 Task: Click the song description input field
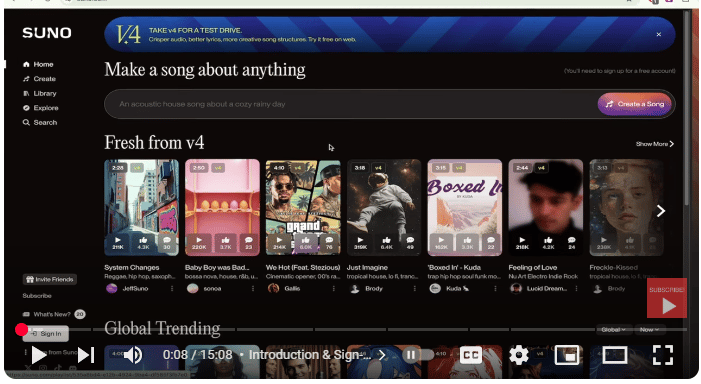tap(351, 104)
